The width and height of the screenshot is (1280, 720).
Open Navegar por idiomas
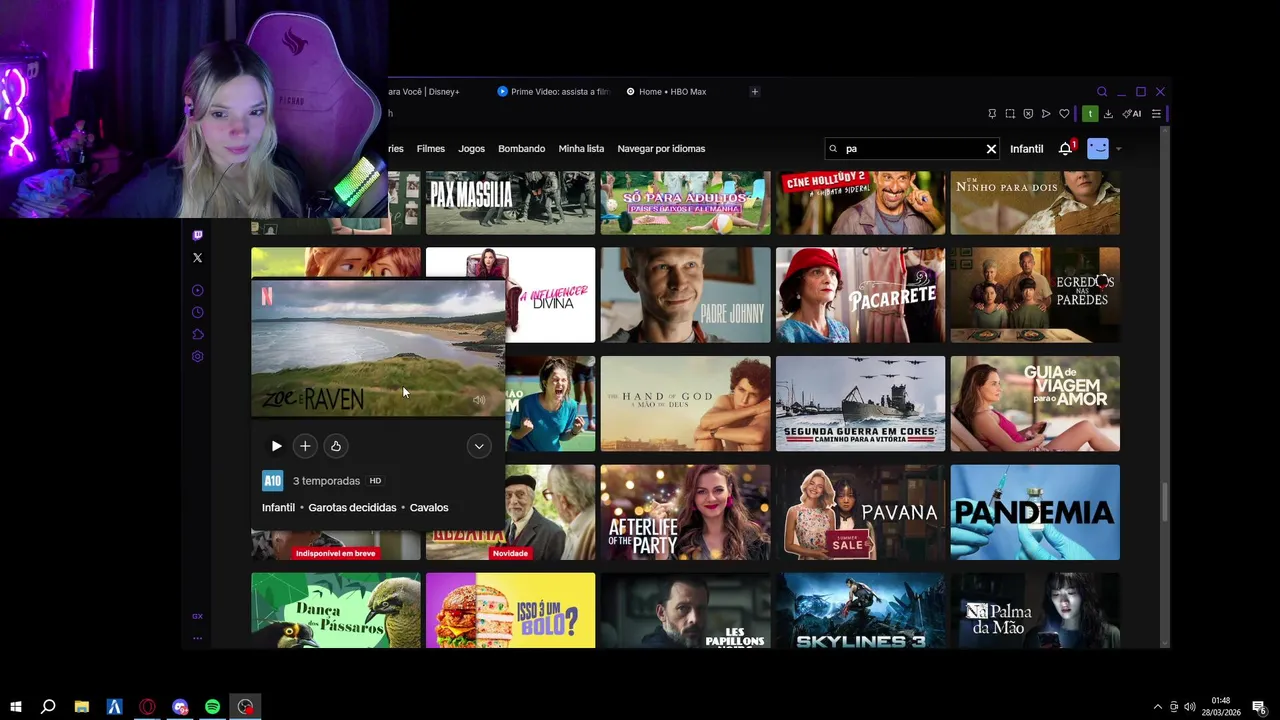[x=661, y=148]
